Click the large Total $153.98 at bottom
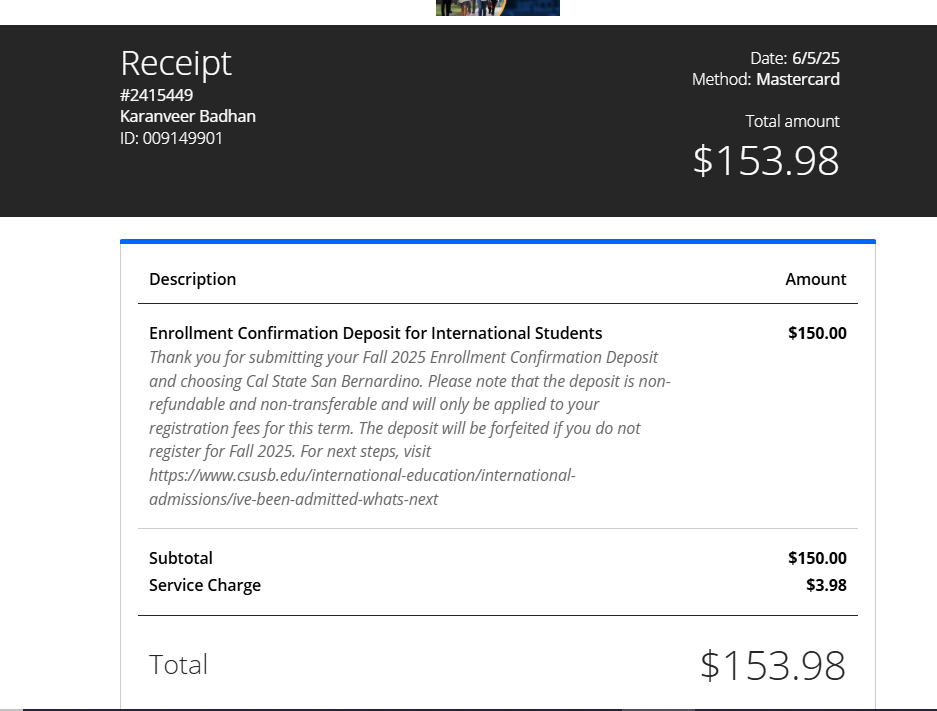Viewport: 937px width, 711px height. point(773,666)
